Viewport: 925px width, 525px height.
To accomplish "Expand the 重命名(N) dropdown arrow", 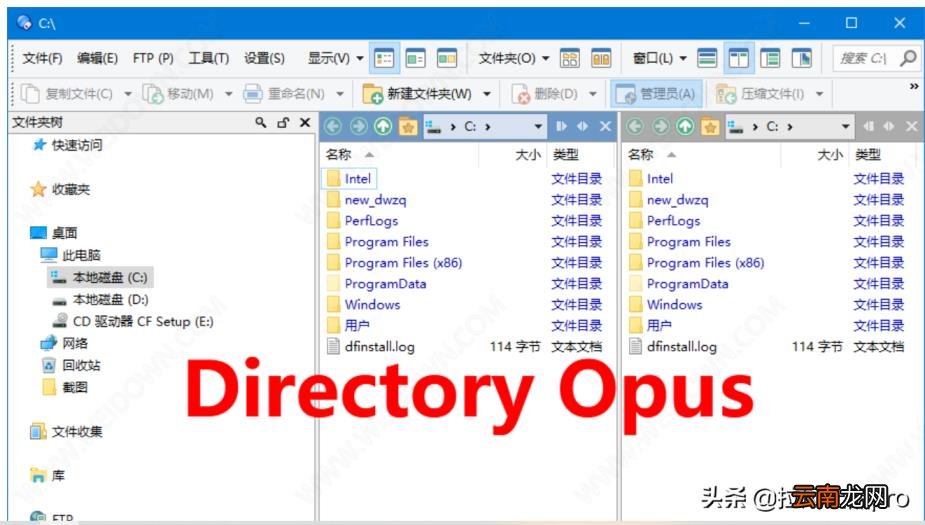I will tap(340, 93).
